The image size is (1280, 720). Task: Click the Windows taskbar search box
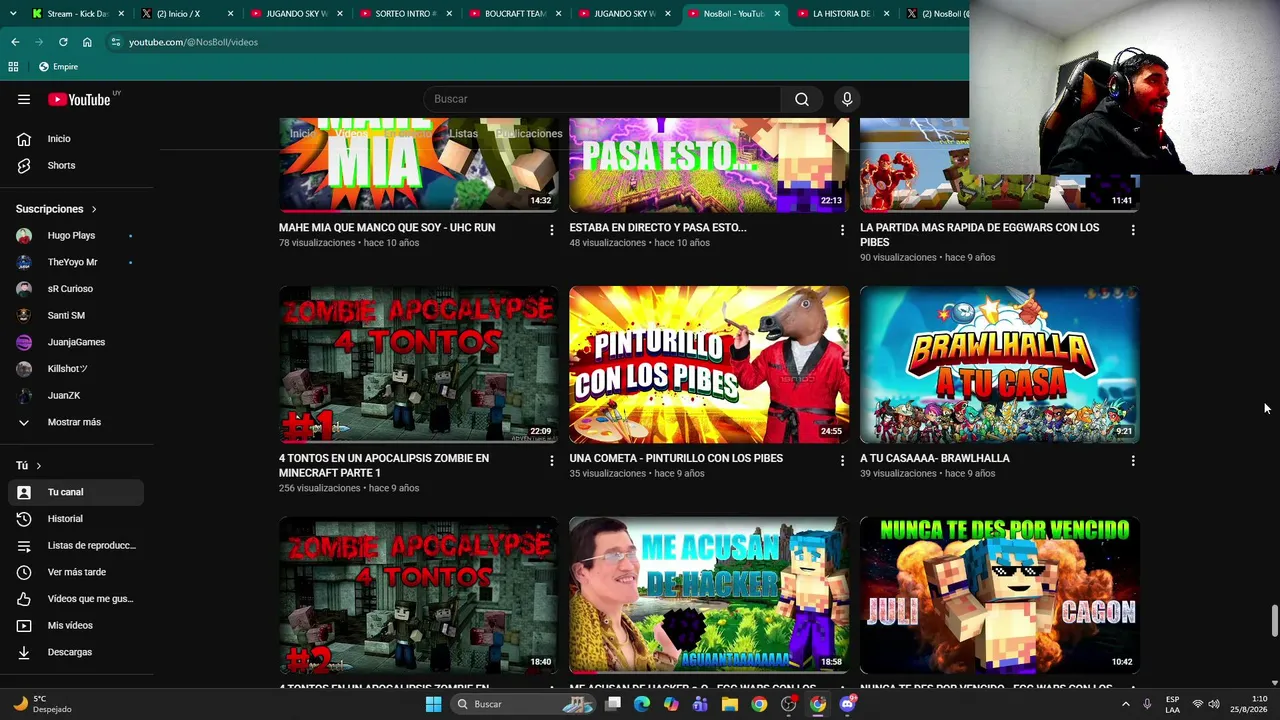point(524,704)
